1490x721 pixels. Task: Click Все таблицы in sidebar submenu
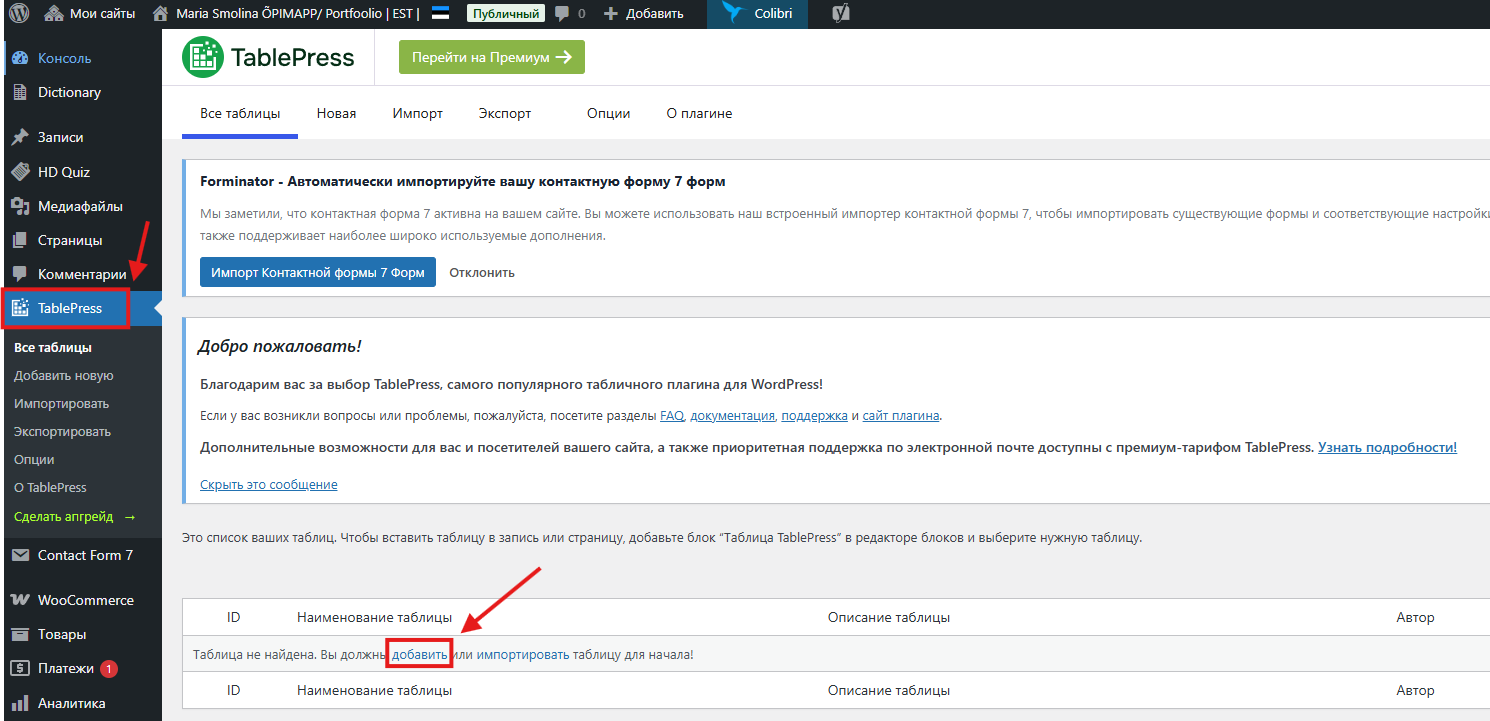coord(53,348)
